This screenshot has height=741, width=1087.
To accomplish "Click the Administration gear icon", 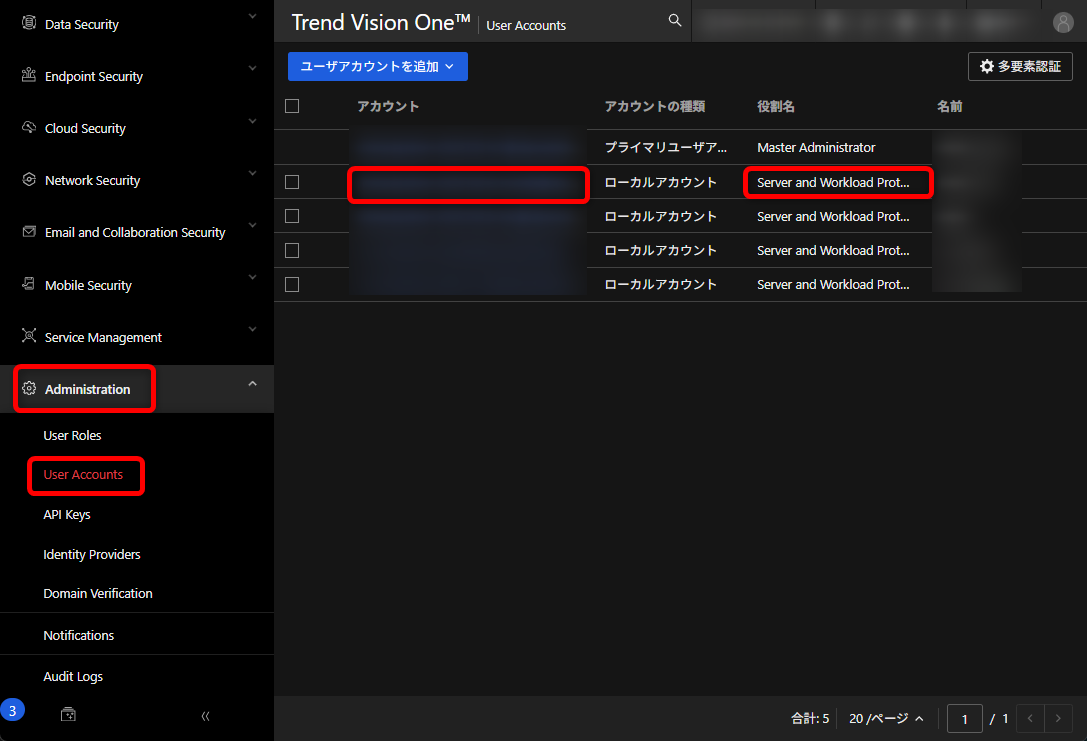I will 28,388.
